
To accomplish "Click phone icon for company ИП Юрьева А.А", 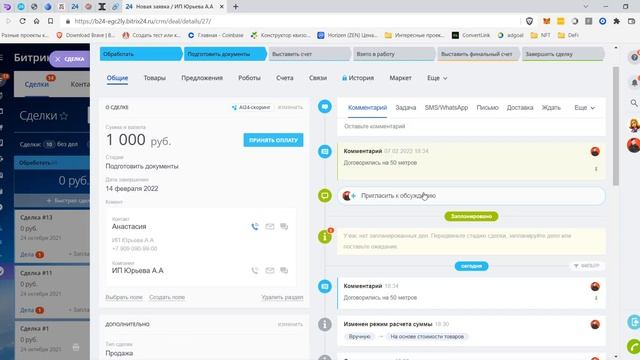I will tap(255, 270).
